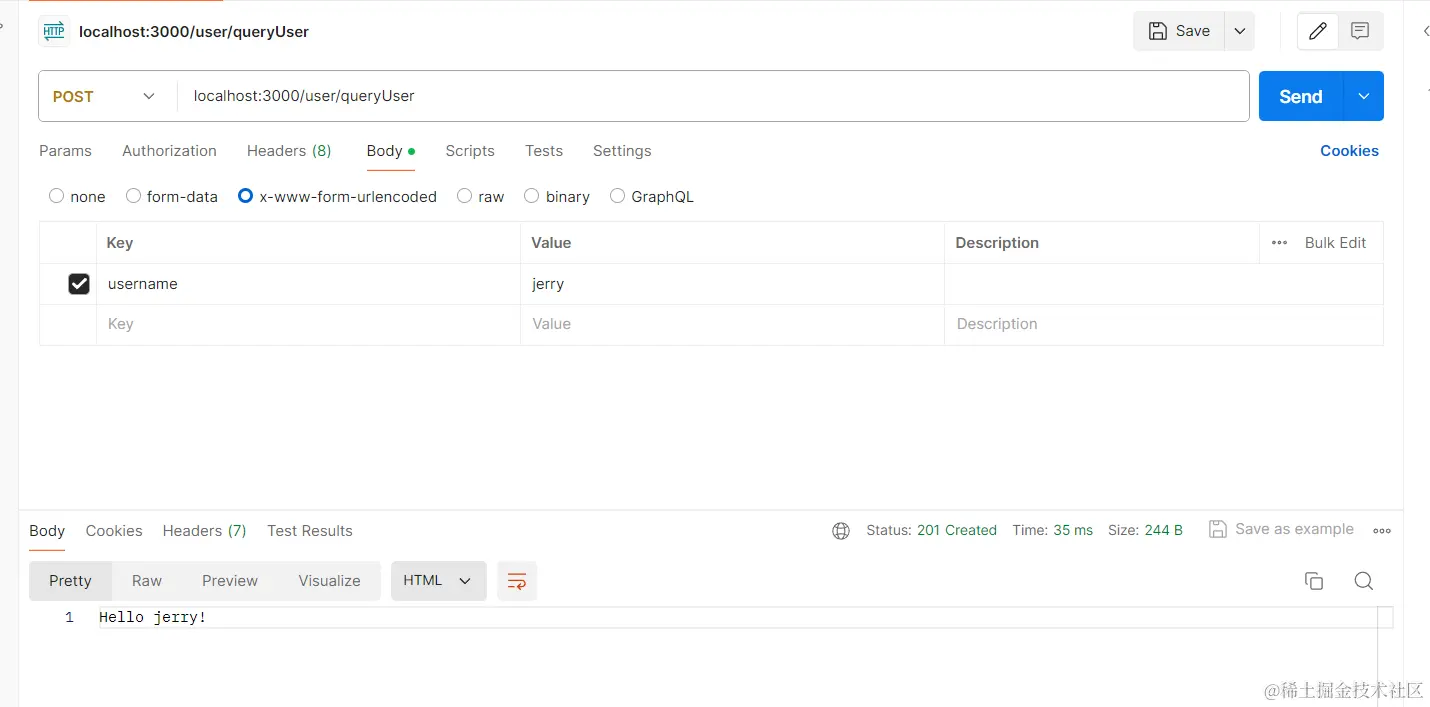Open the comments icon
This screenshot has height=707, width=1430.
click(1360, 31)
